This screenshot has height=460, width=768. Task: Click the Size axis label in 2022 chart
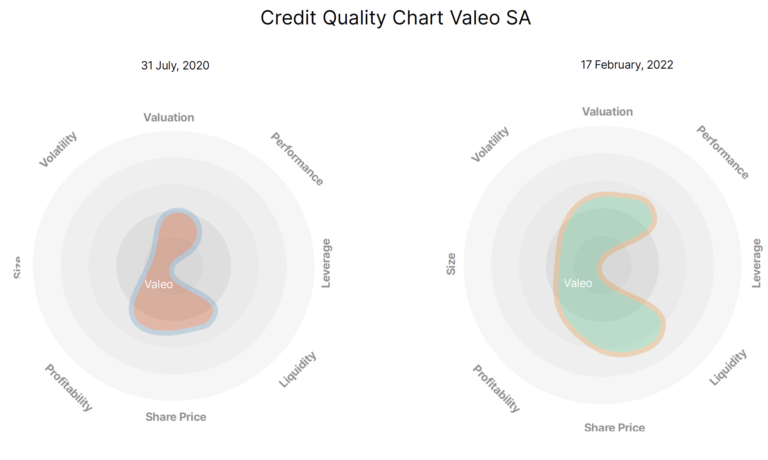451,263
